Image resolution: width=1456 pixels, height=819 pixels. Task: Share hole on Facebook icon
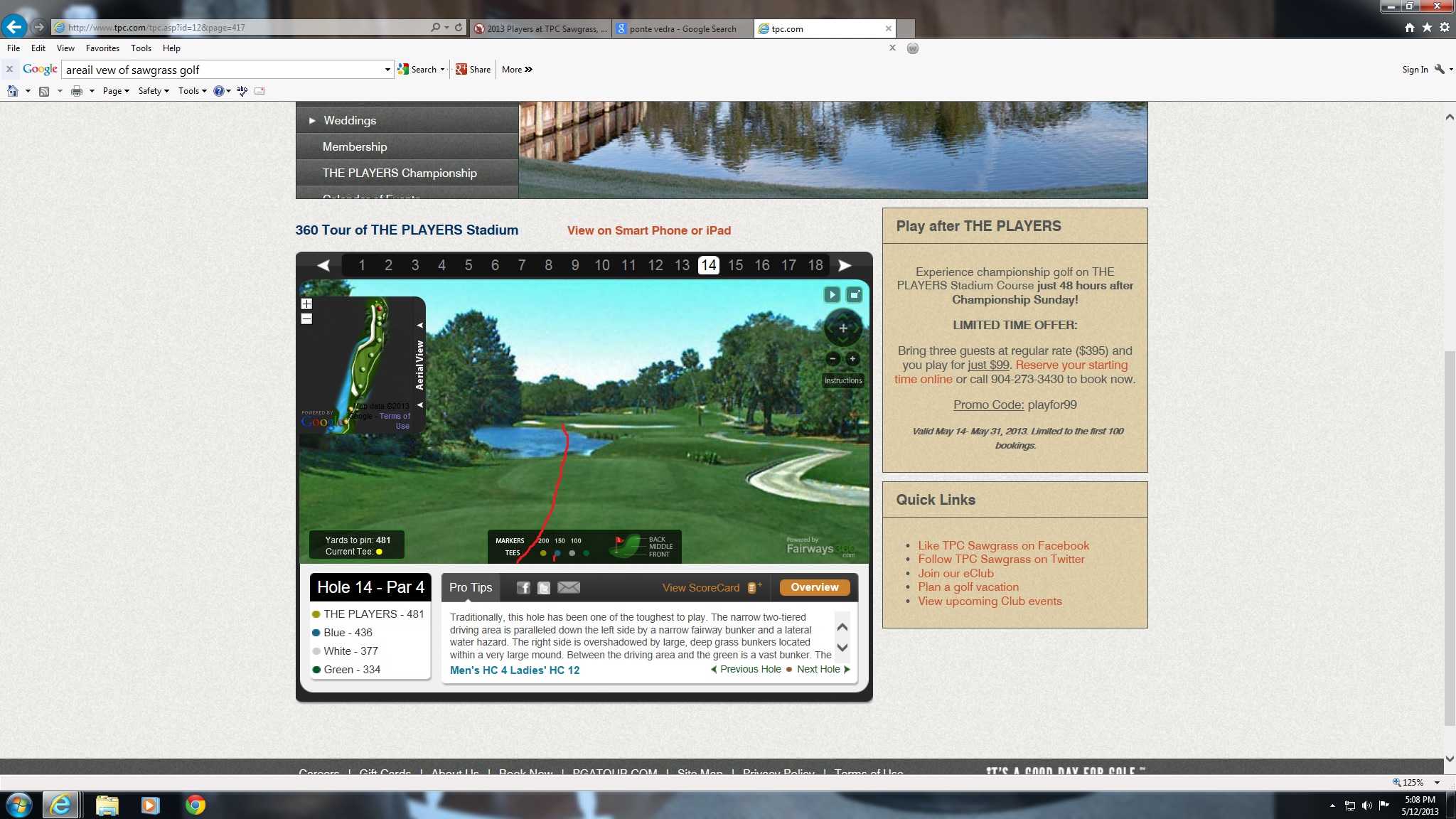tap(523, 588)
